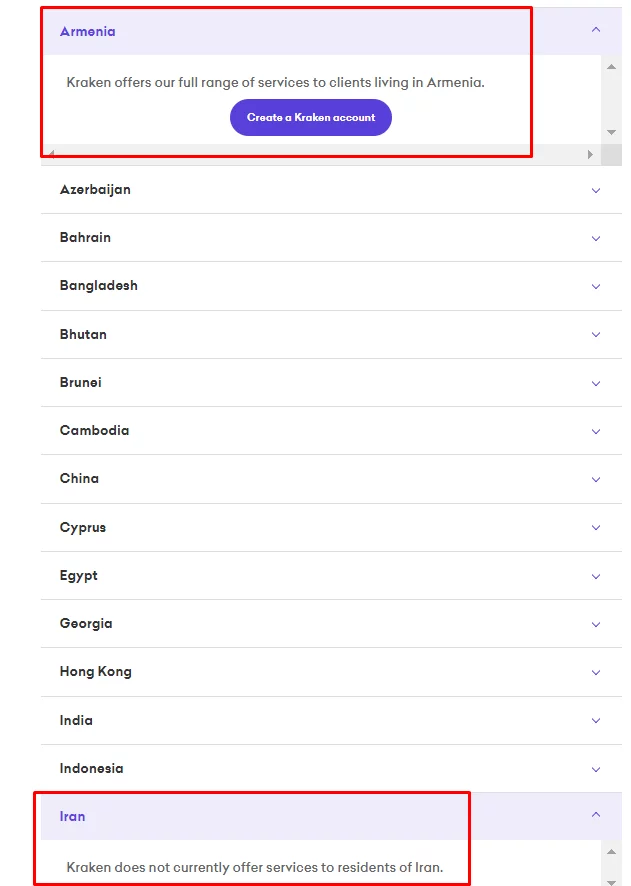Expand Cambodia using its chevron
This screenshot has width=631, height=886.
pos(596,431)
